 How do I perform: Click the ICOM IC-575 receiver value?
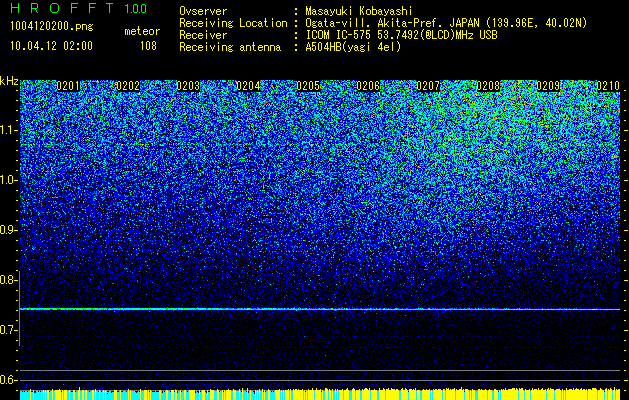[x=402, y=35]
